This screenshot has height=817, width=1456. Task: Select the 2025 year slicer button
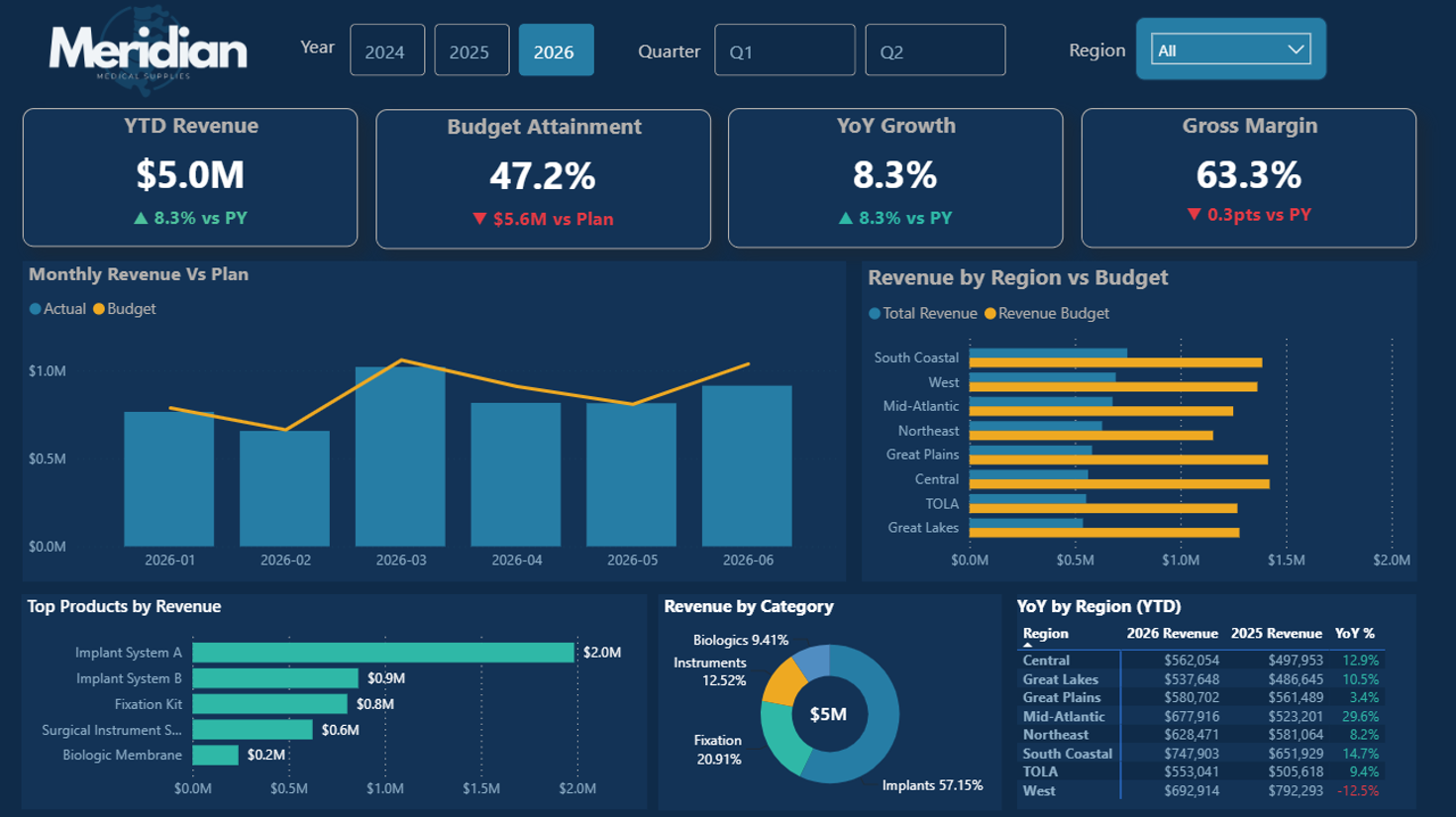pos(470,51)
